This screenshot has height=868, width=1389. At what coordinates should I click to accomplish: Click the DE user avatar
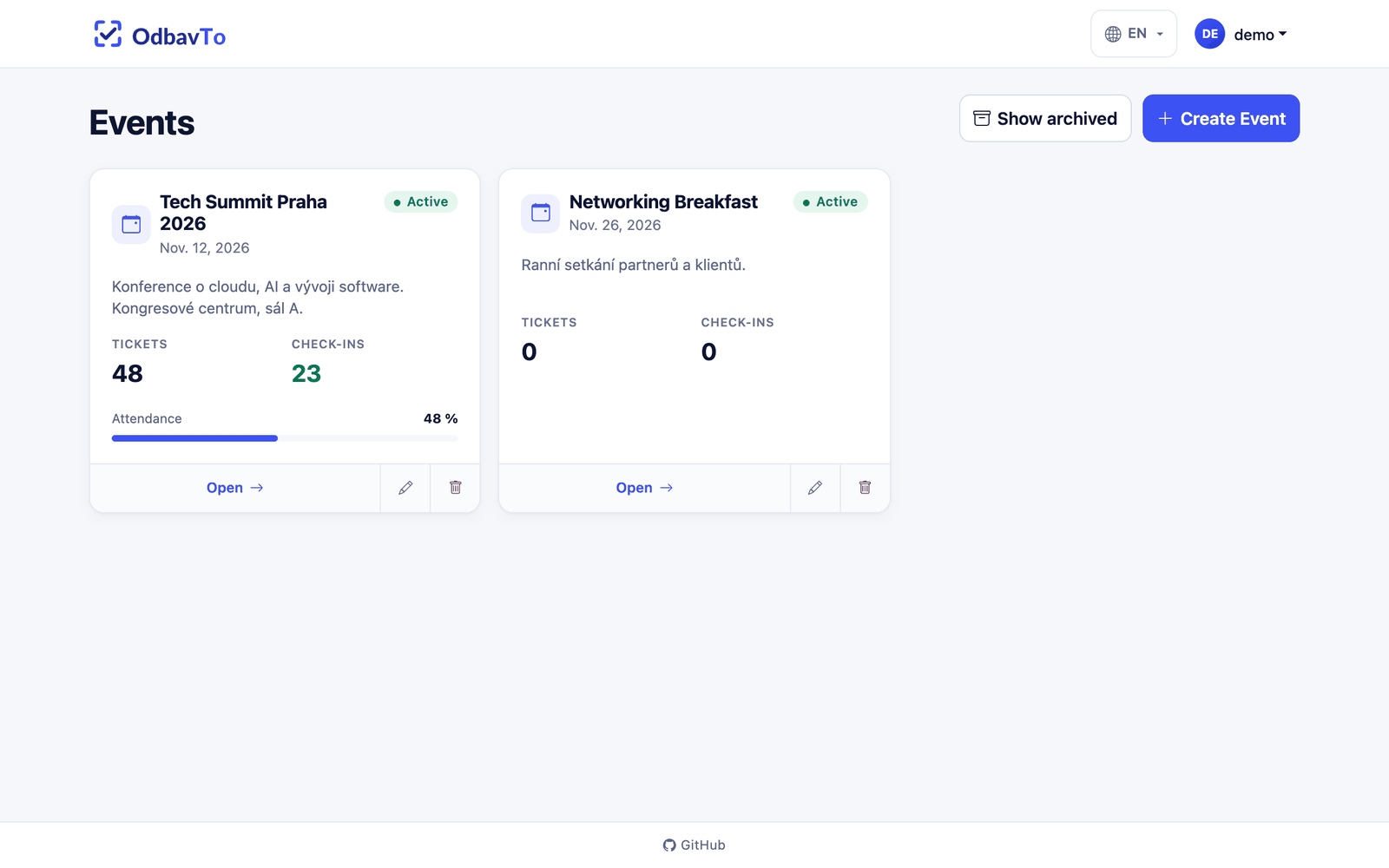[x=1210, y=34]
